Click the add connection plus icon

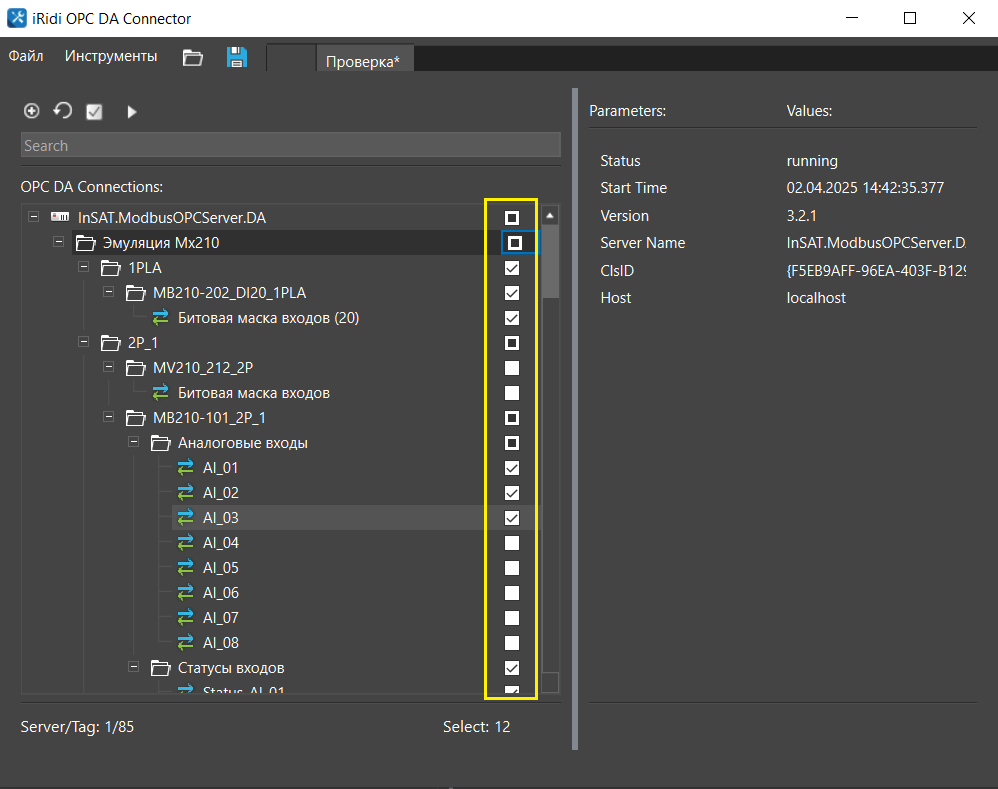click(x=32, y=111)
